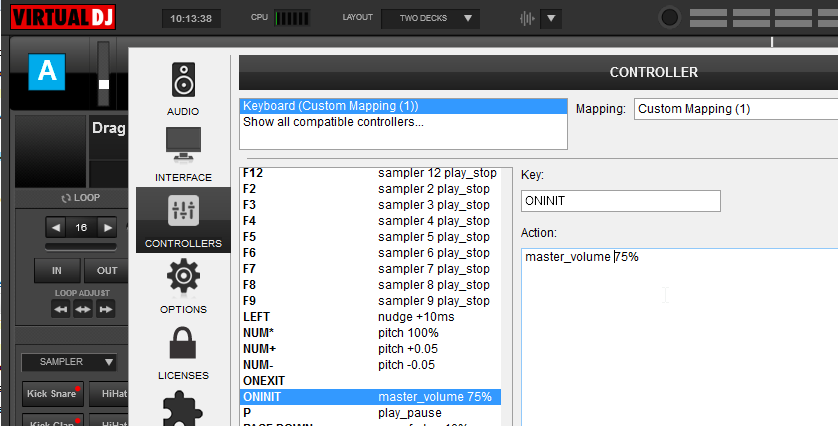Screen dimensions: 838x426
Task: Select the LEFT nudge +10ms row
Action: [x=370, y=317]
